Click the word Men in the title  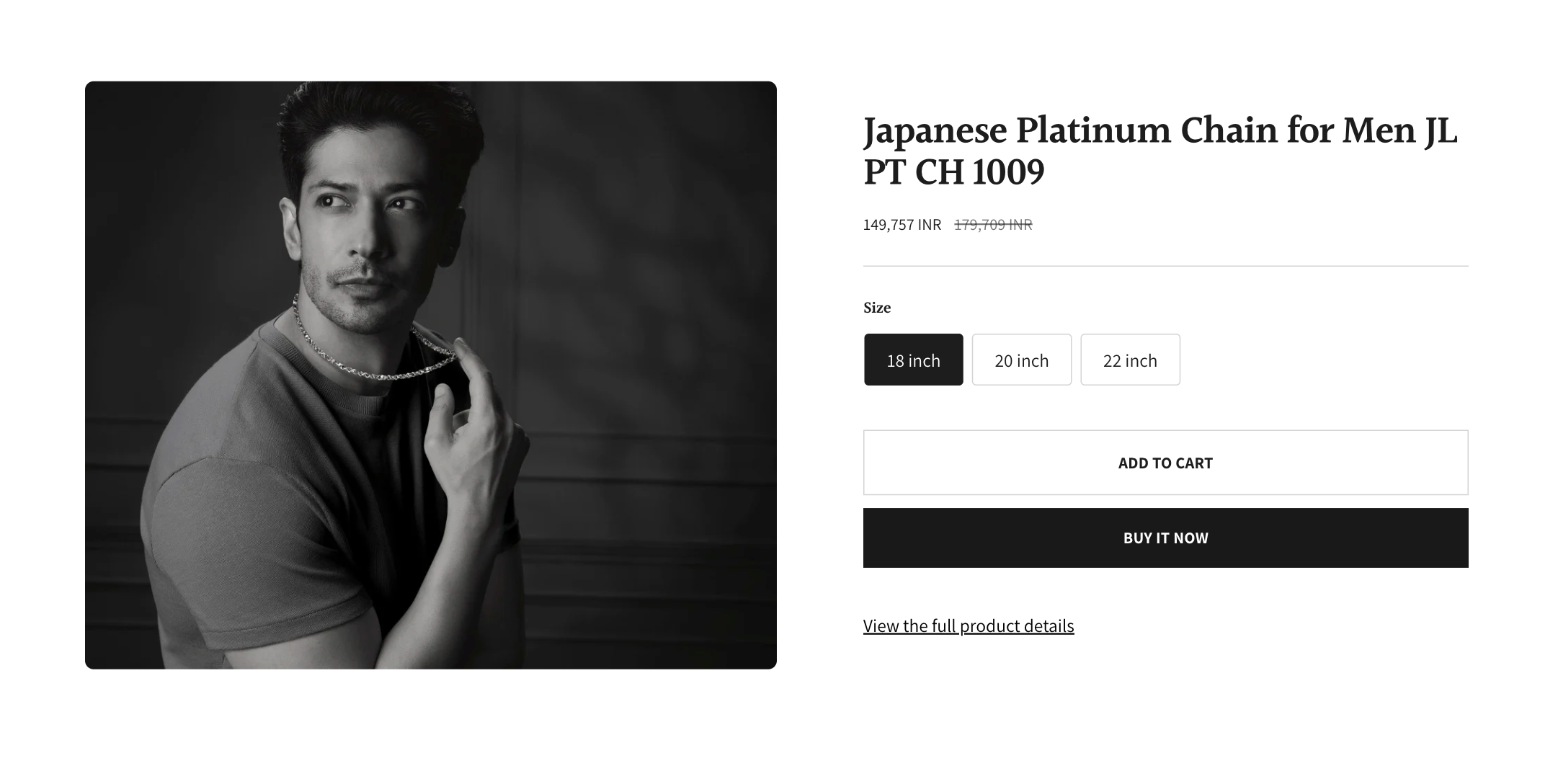pos(1379,130)
